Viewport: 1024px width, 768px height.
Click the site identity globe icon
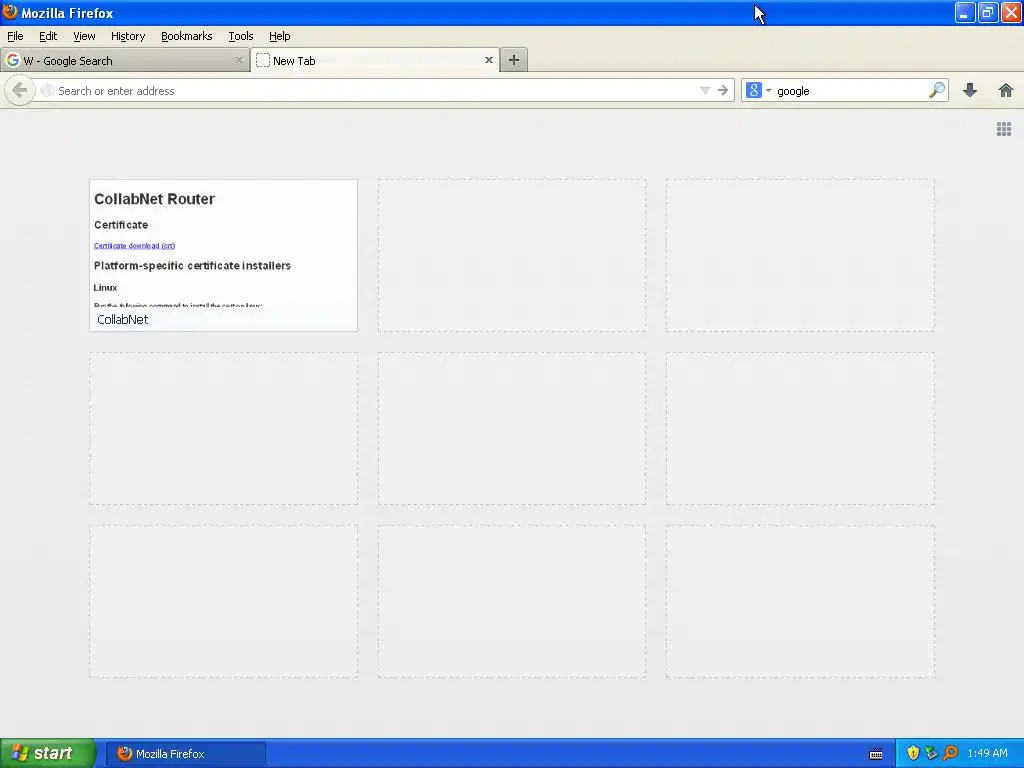coord(46,90)
